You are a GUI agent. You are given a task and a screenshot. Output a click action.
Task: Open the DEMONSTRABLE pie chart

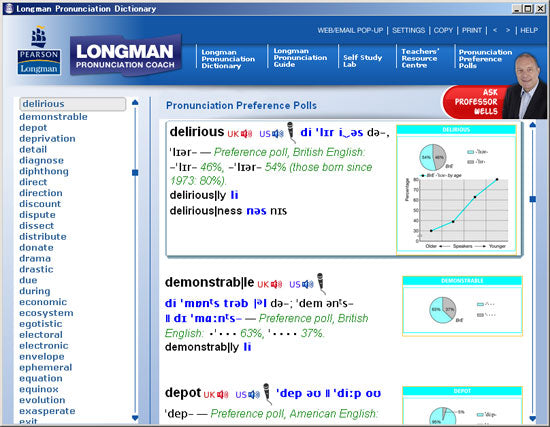pos(462,306)
